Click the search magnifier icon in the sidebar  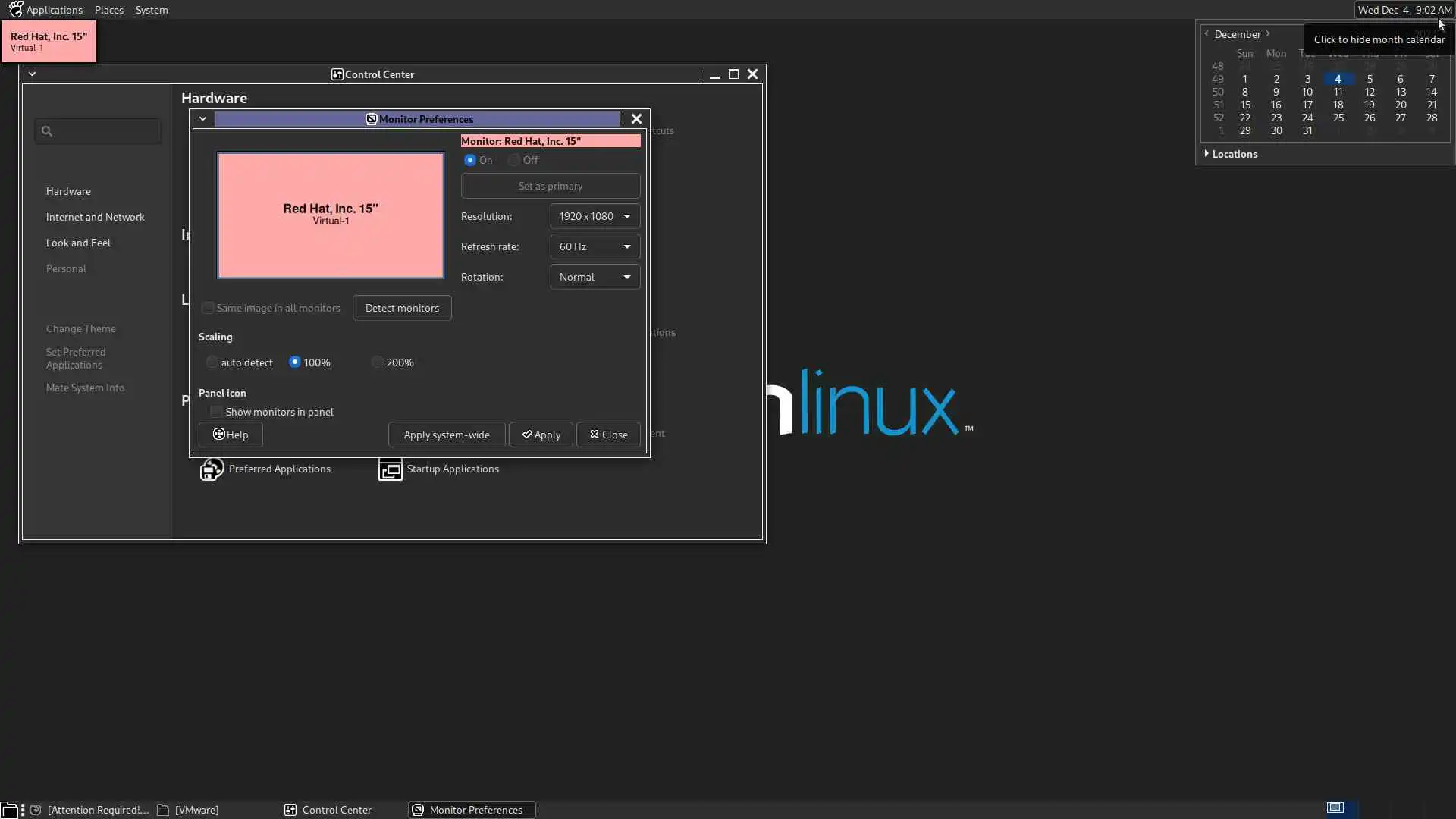pyautogui.click(x=47, y=131)
